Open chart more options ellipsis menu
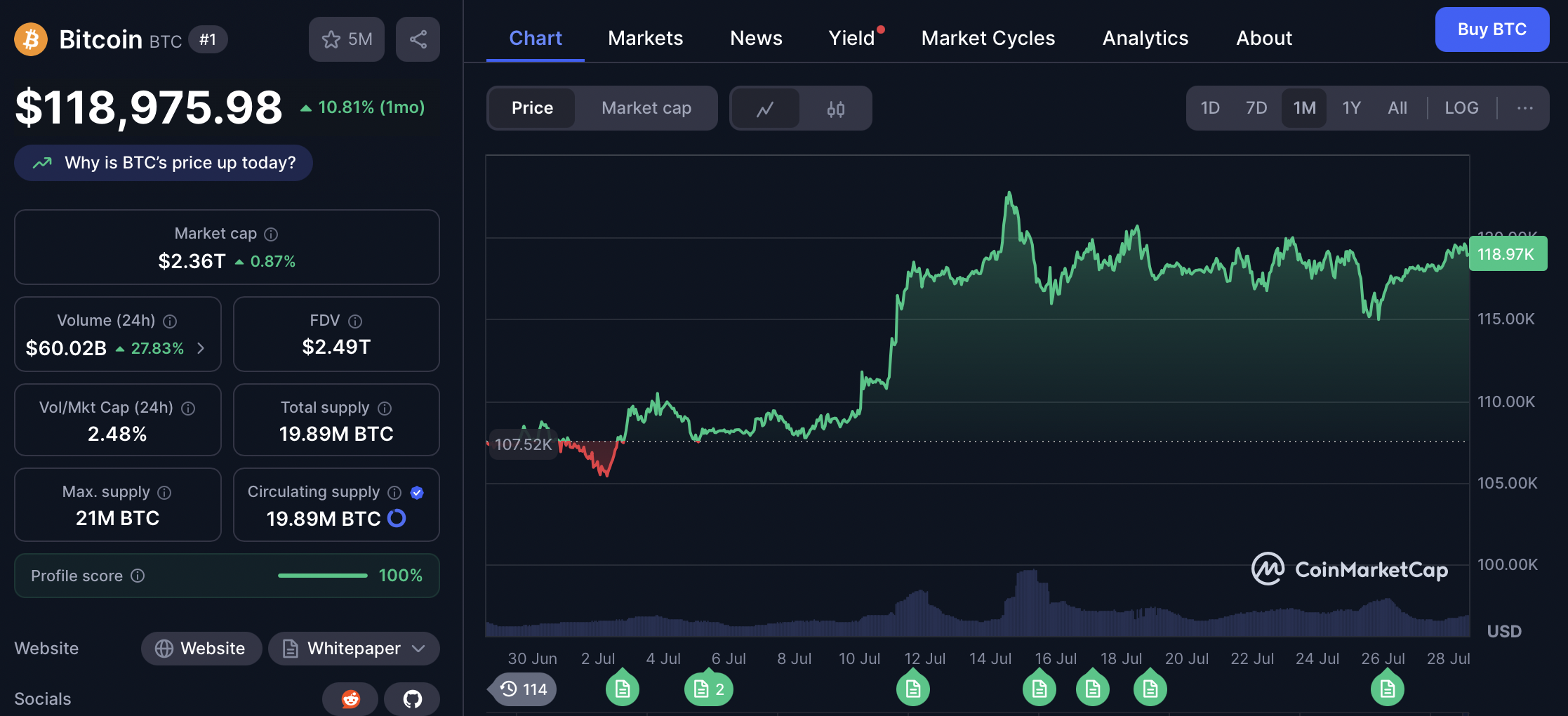Screen dimensions: 1568x716 click(1524, 108)
